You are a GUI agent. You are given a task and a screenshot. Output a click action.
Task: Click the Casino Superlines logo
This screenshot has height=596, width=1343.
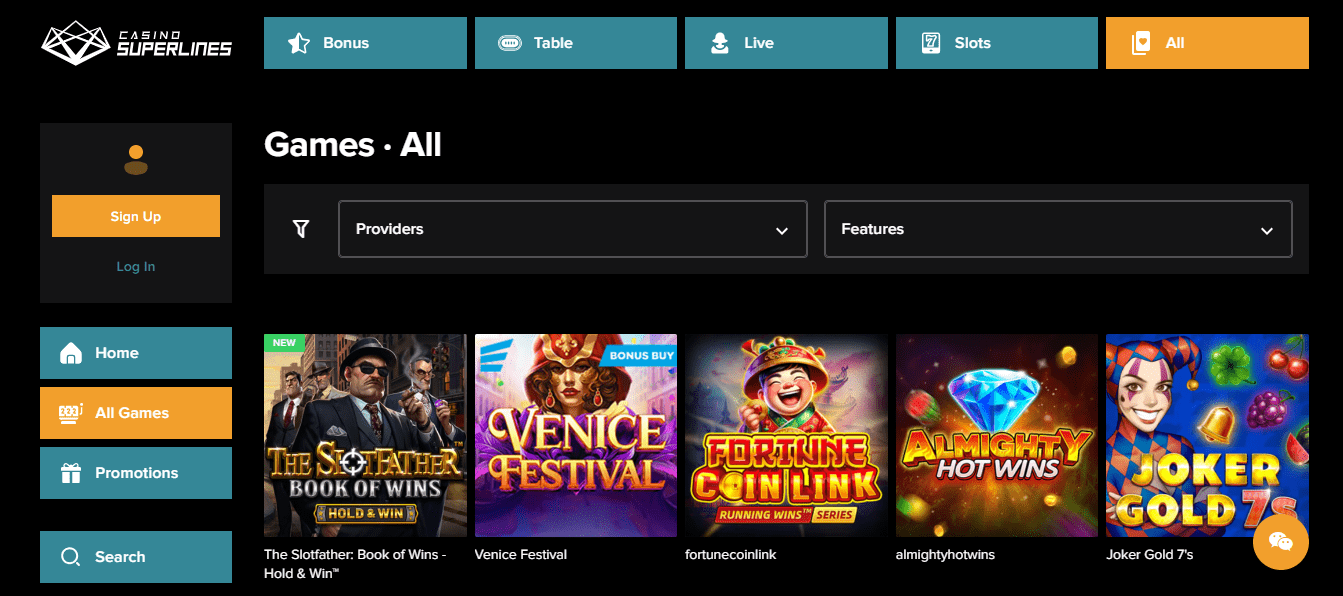click(136, 43)
